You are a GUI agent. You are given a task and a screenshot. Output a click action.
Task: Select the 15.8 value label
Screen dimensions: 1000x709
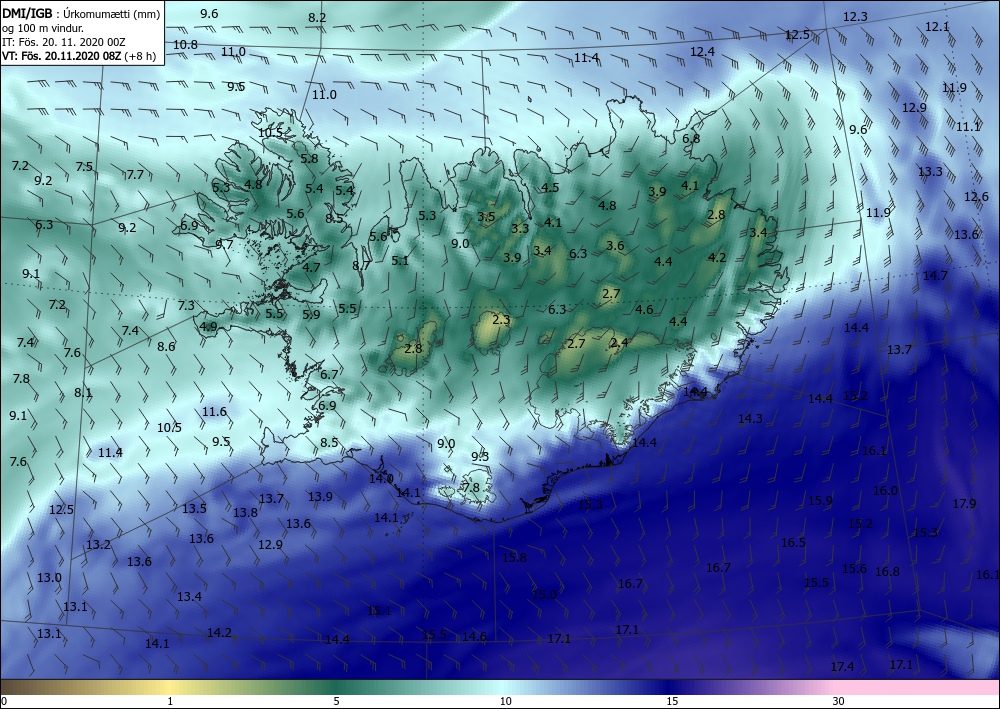pyautogui.click(x=515, y=558)
